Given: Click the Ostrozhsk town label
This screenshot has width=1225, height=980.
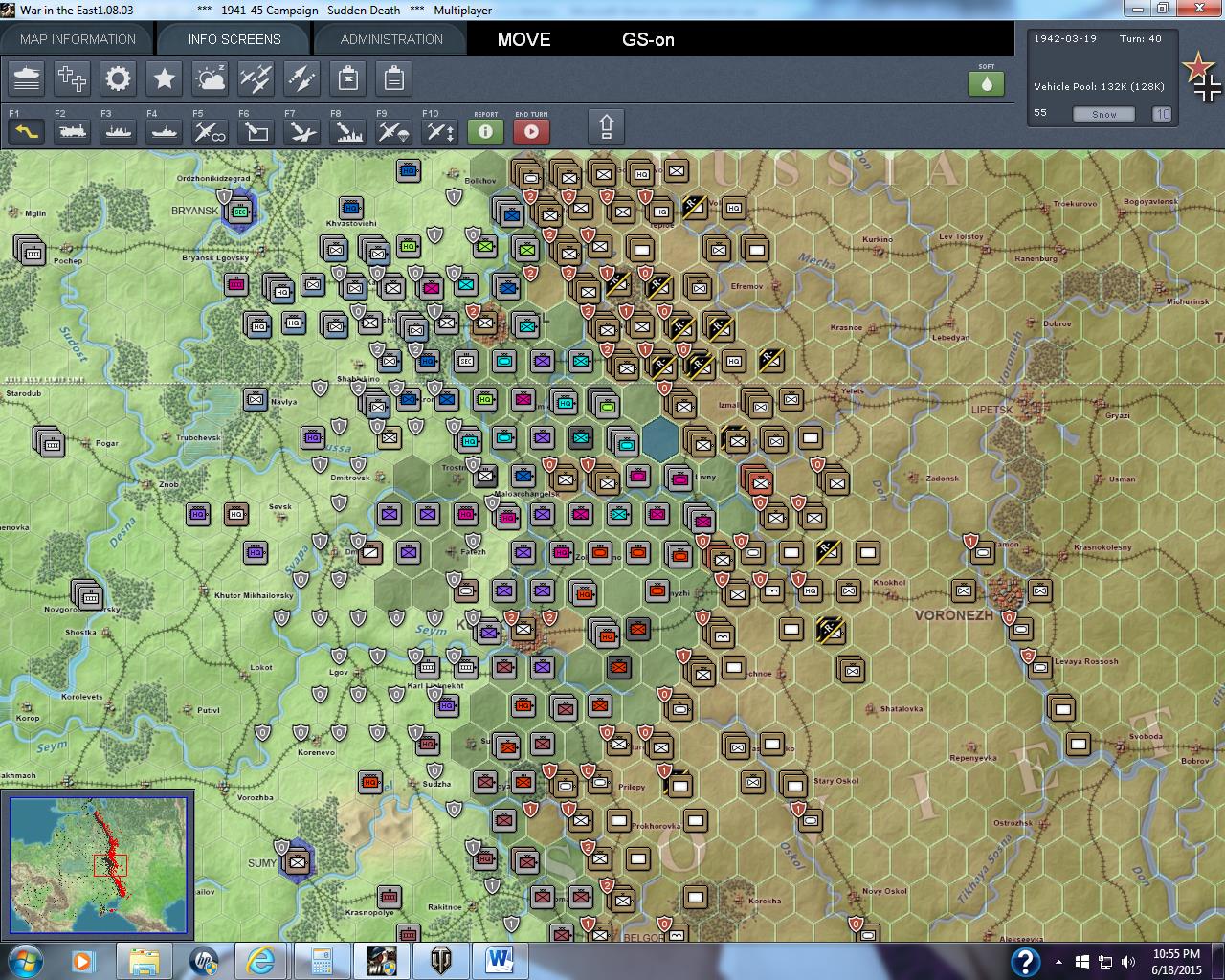Looking at the screenshot, I should (x=1013, y=823).
